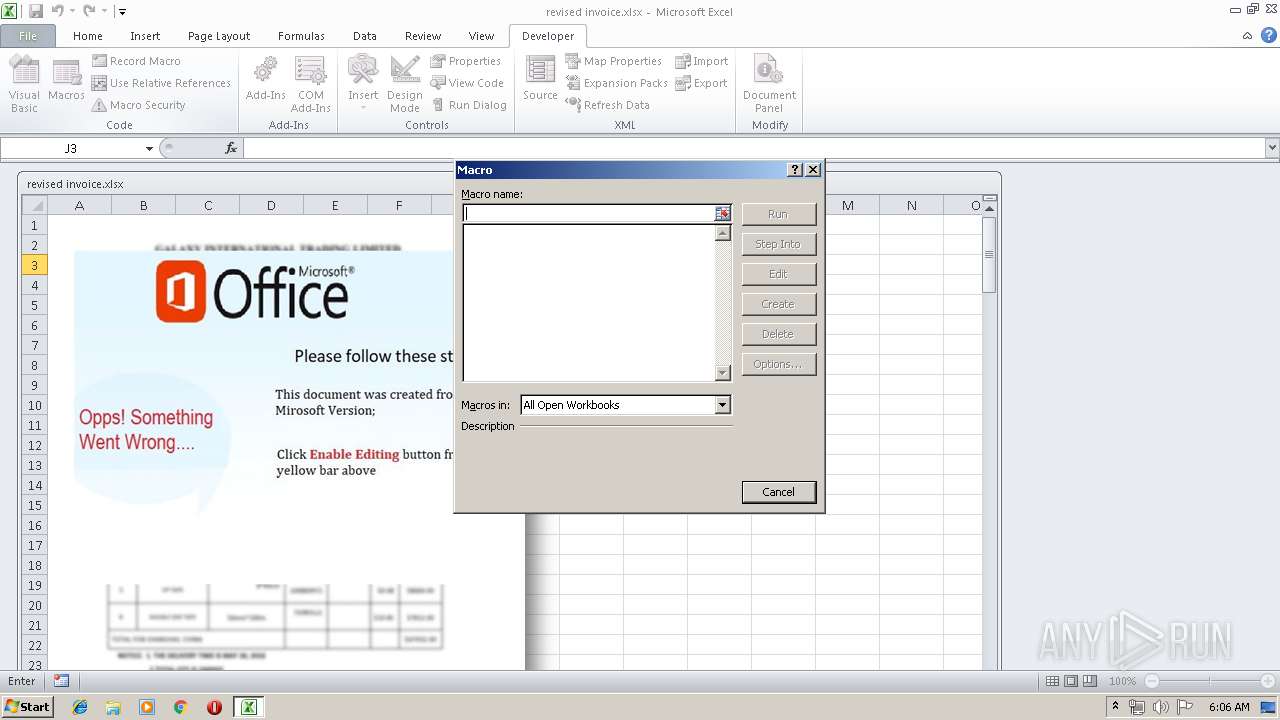The height and width of the screenshot is (720, 1280).
Task: Switch to the Data tab
Action: pos(365,36)
